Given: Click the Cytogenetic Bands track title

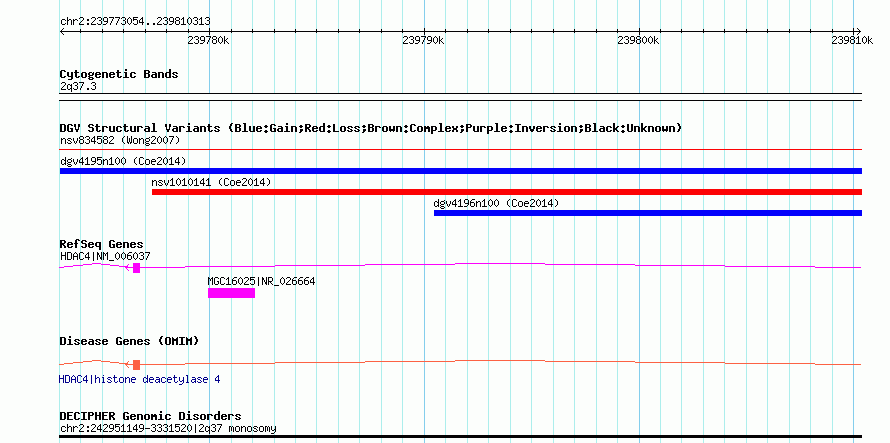Looking at the screenshot, I should pos(119,74).
